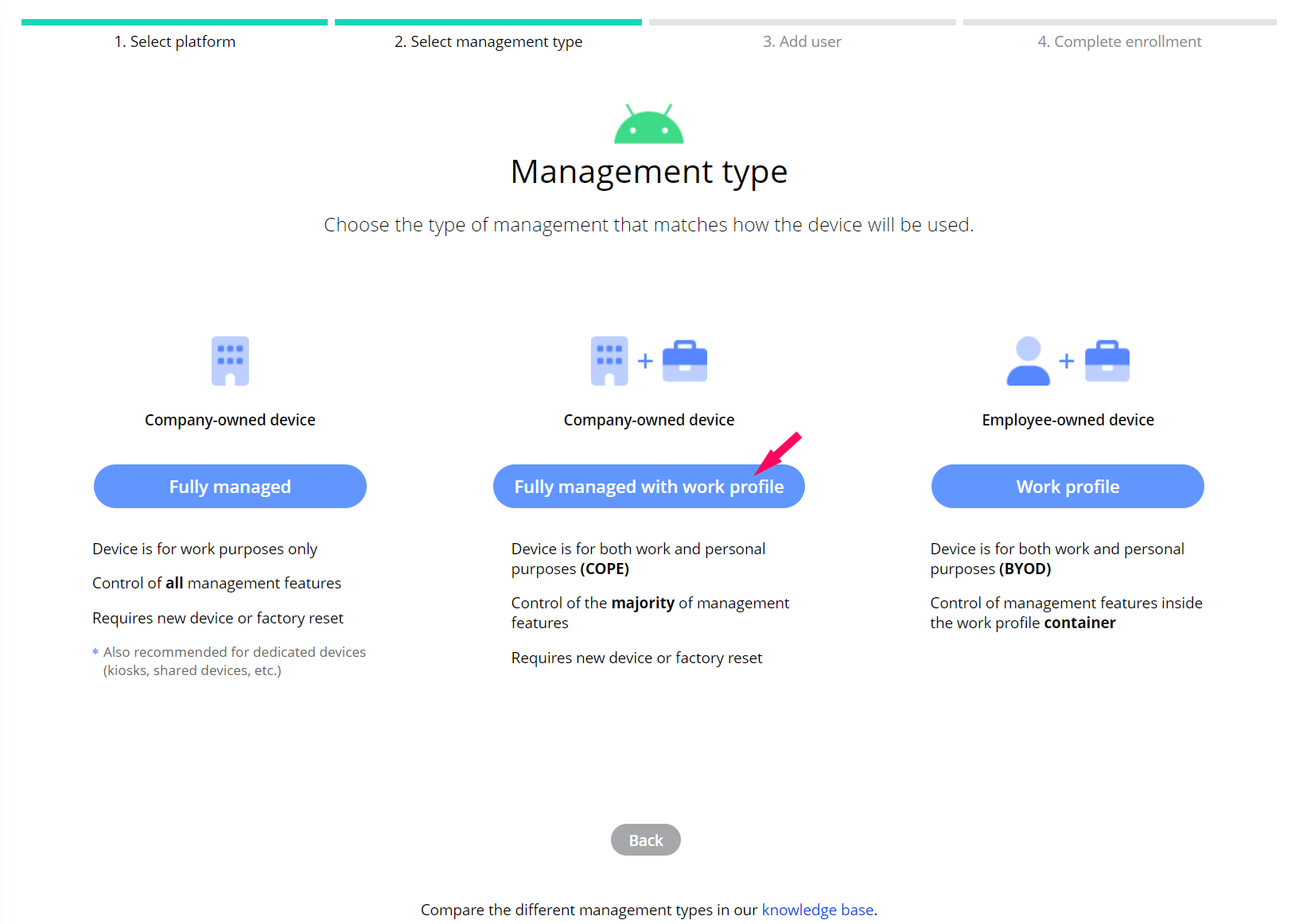Click step 4. Complete enrollment

1119,41
